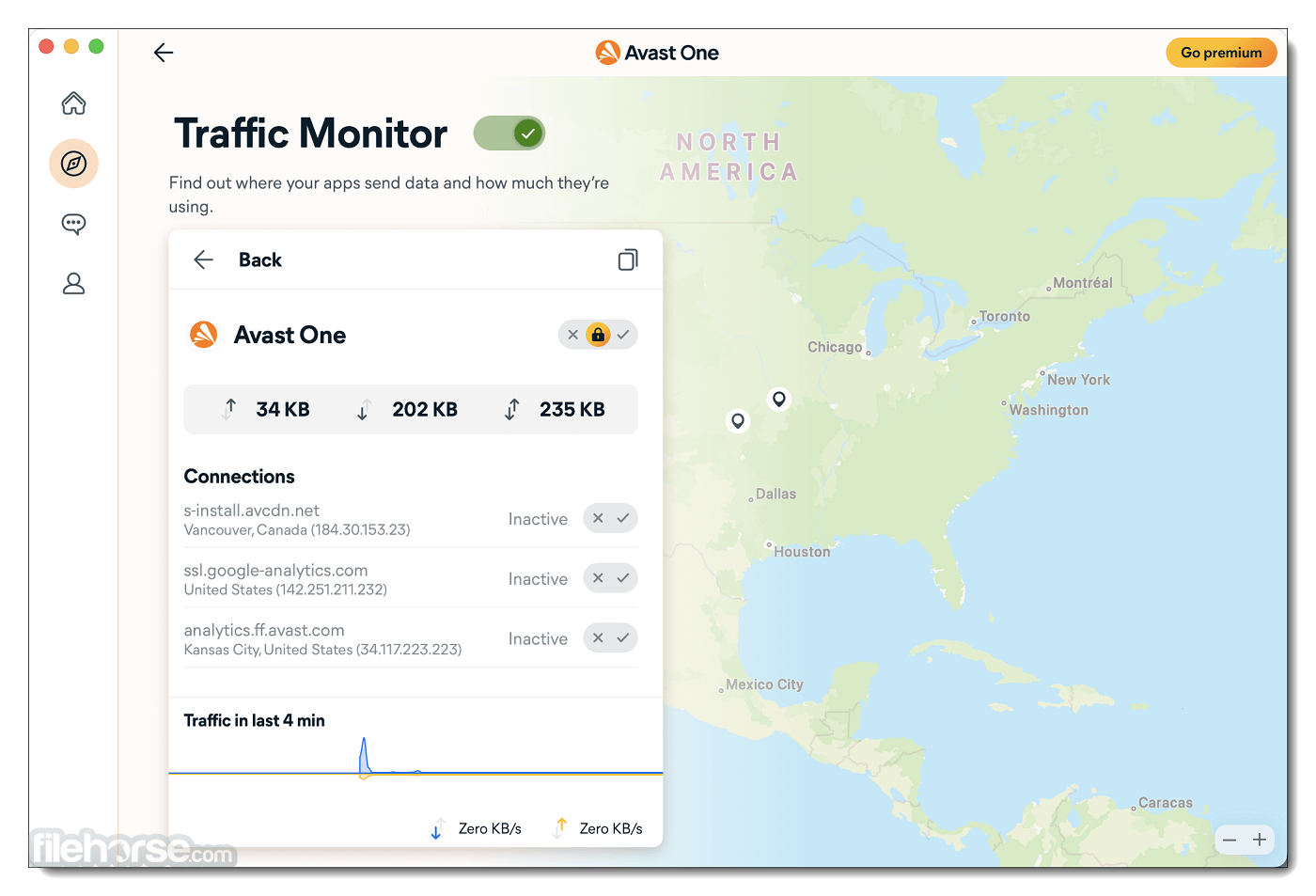
Task: Click the Avast One app icon in panel
Action: point(203,335)
